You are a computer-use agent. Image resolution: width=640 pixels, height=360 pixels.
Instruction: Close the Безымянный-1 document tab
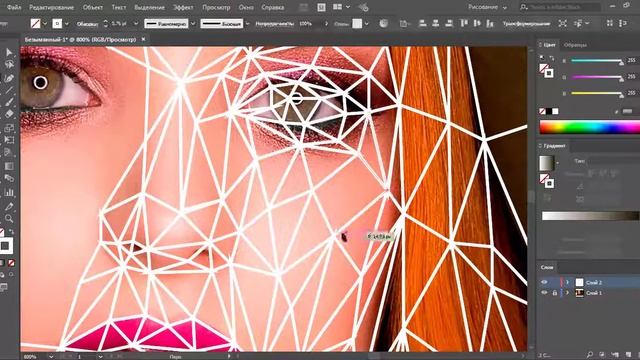click(x=143, y=39)
